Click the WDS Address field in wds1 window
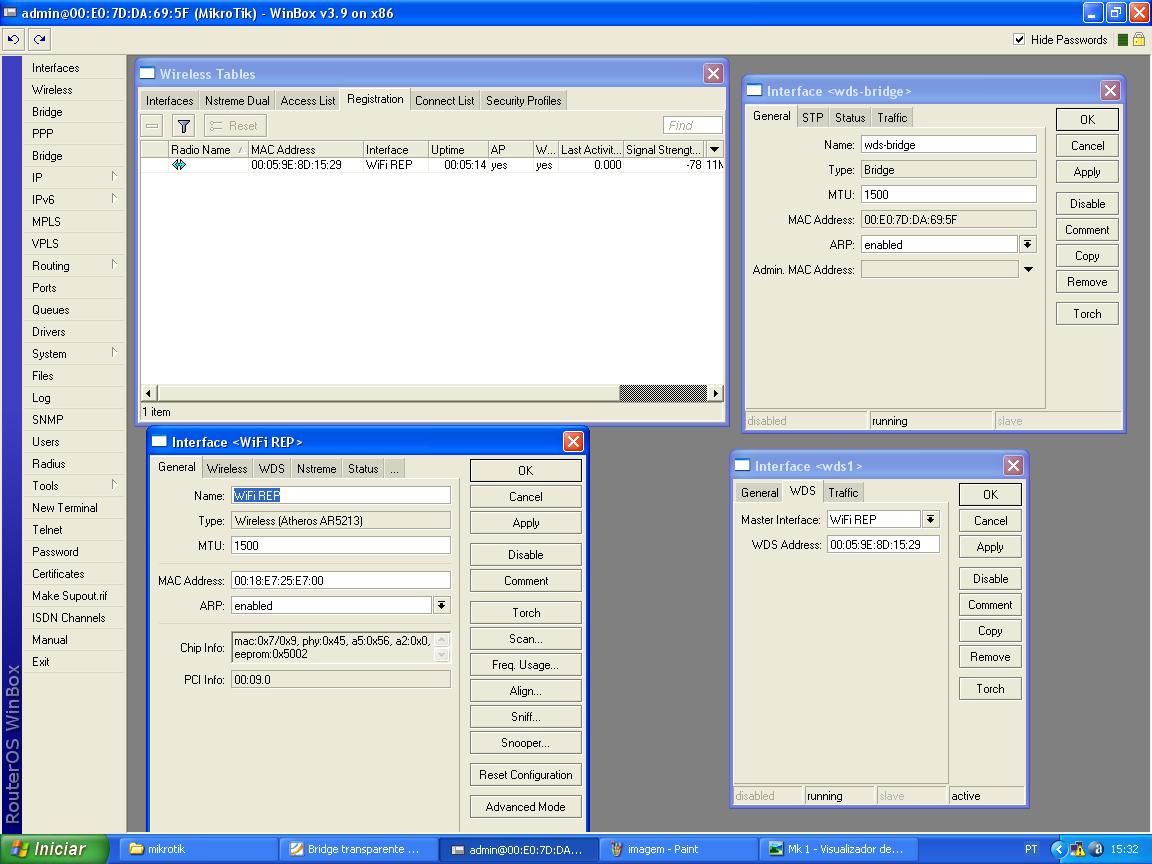Screen dimensions: 1152x864 (884, 544)
